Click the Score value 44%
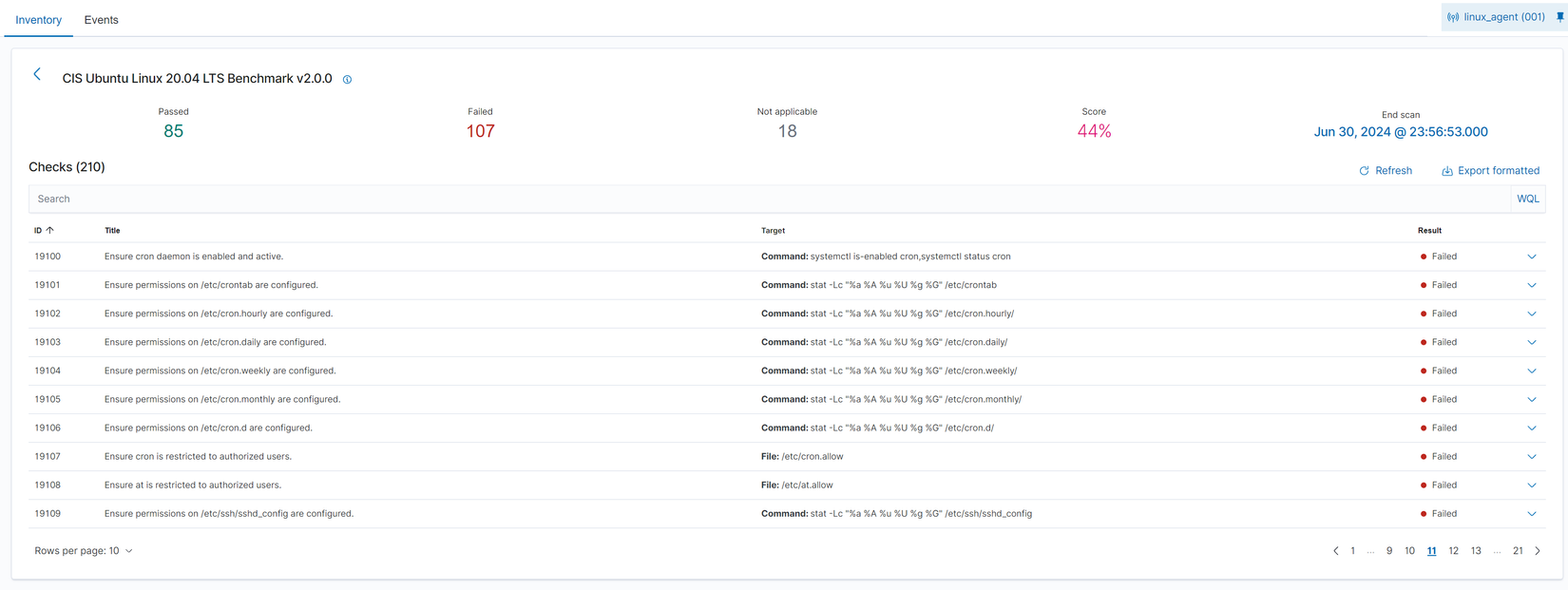1568x590 pixels. pos(1094,131)
